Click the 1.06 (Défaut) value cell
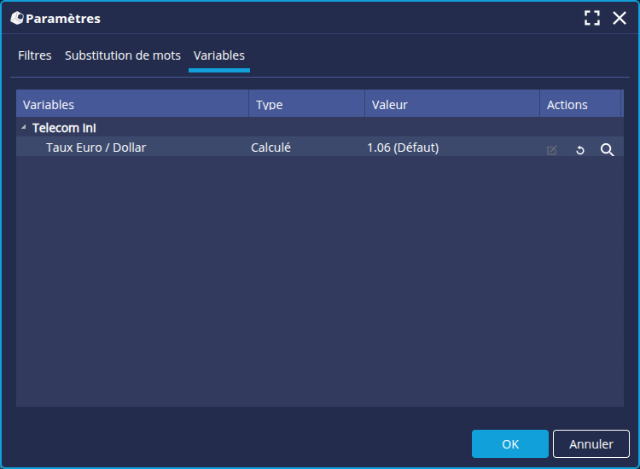Screen dimensions: 640x469 click(403, 148)
